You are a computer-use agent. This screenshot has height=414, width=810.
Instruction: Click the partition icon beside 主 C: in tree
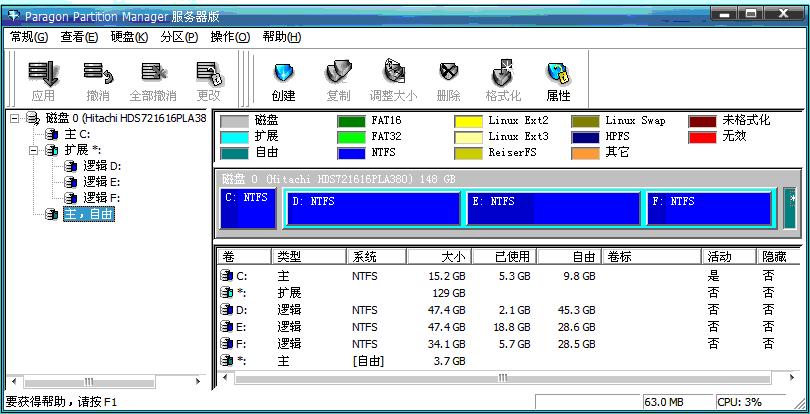coord(52,134)
